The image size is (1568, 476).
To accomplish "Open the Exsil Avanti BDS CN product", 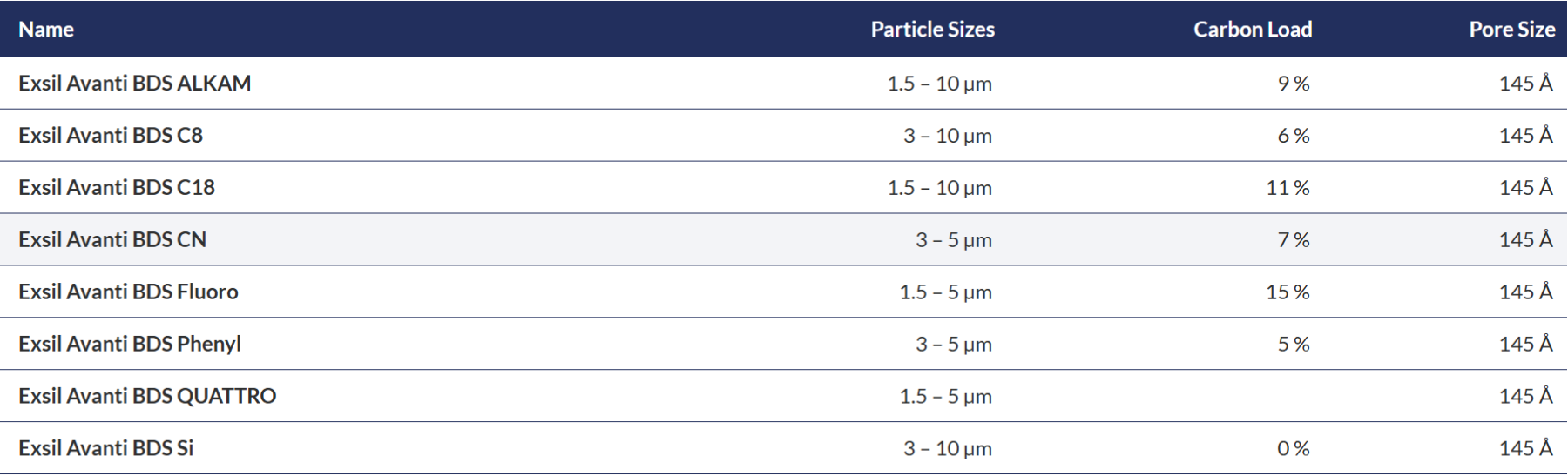I will pyautogui.click(x=112, y=240).
